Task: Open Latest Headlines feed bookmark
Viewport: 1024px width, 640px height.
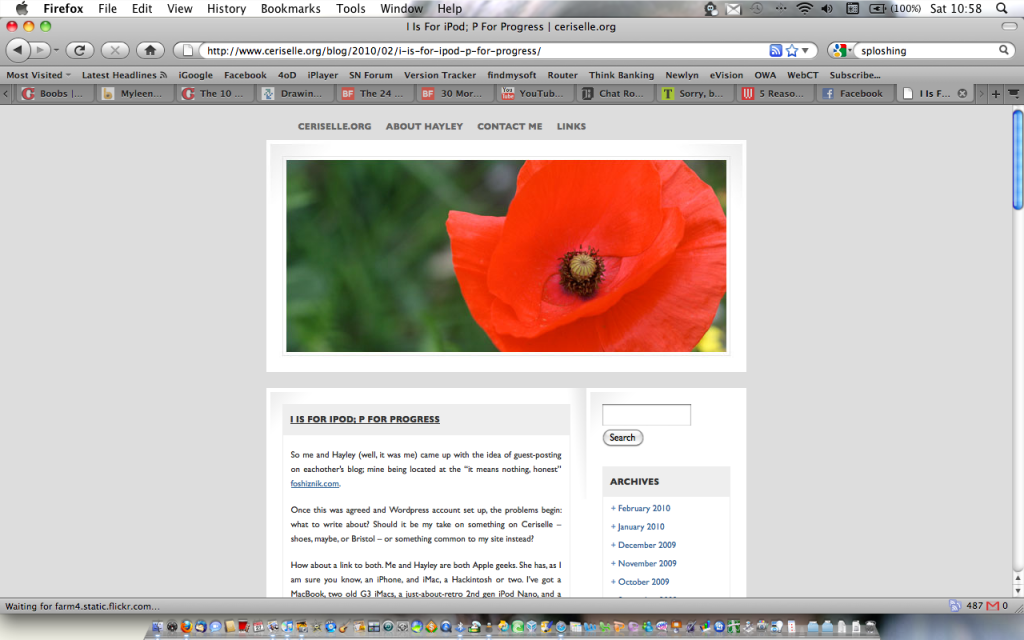Action: tap(124, 75)
